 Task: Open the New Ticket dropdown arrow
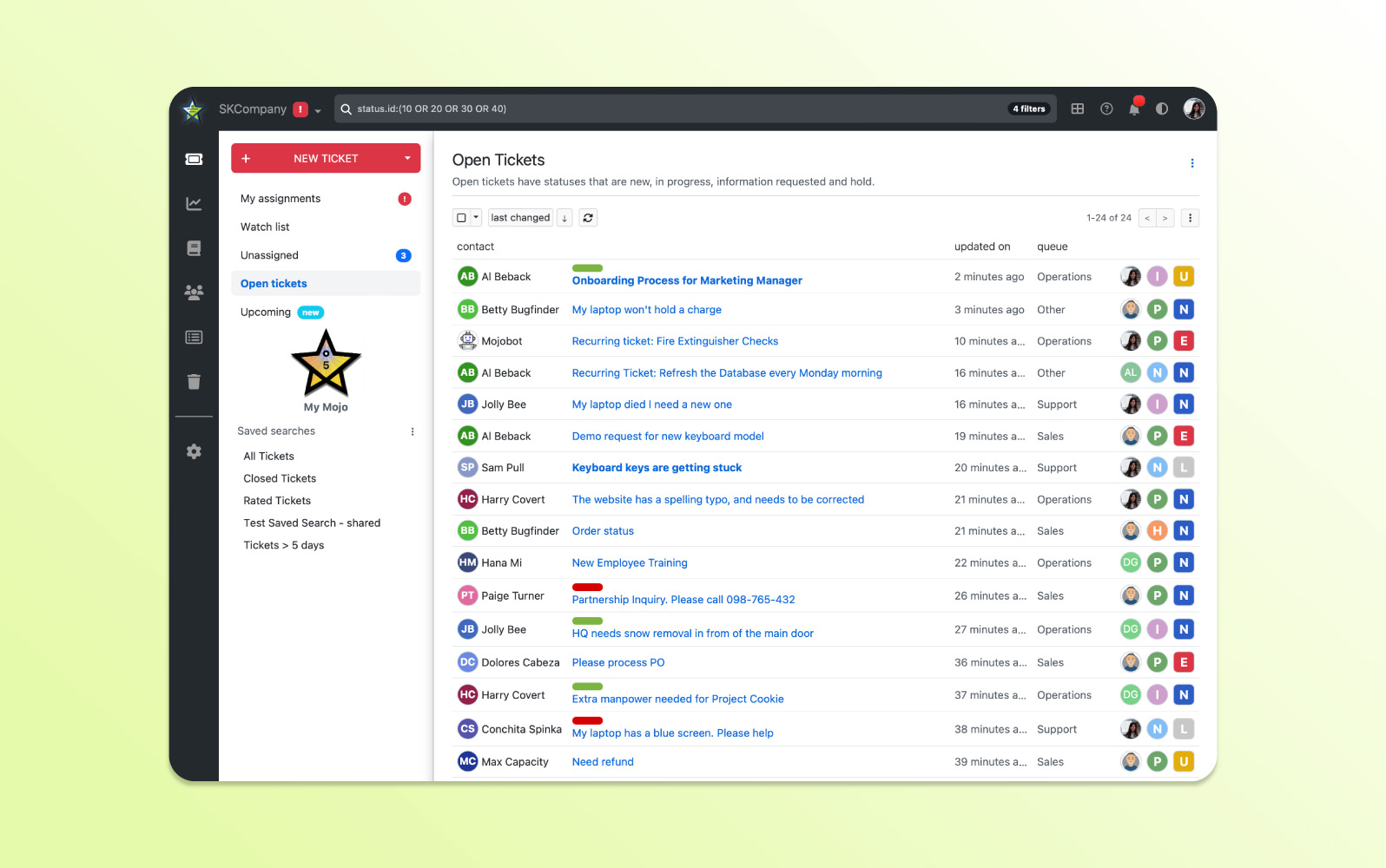pyautogui.click(x=407, y=158)
